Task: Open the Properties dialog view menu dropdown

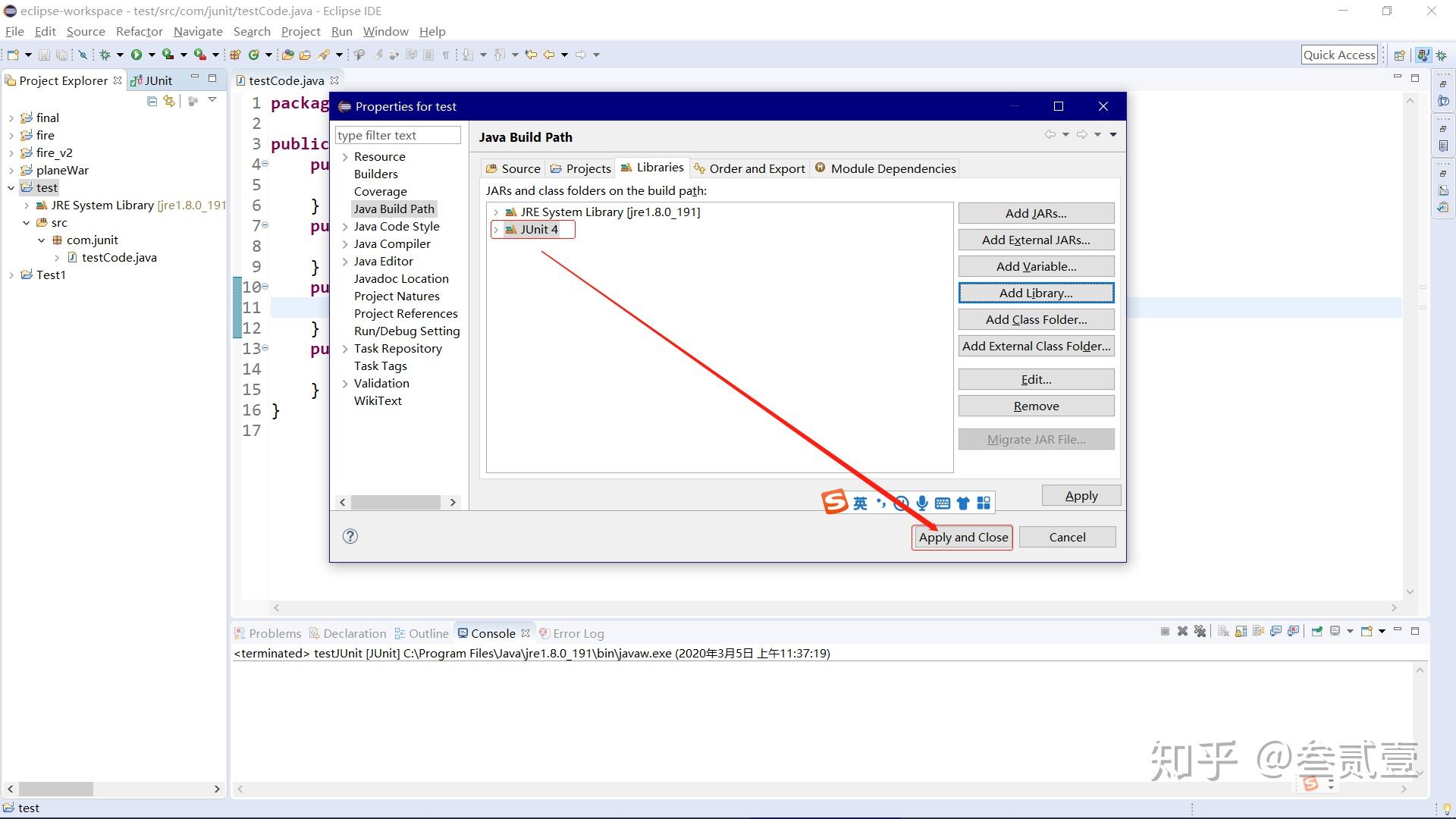Action: click(1113, 134)
